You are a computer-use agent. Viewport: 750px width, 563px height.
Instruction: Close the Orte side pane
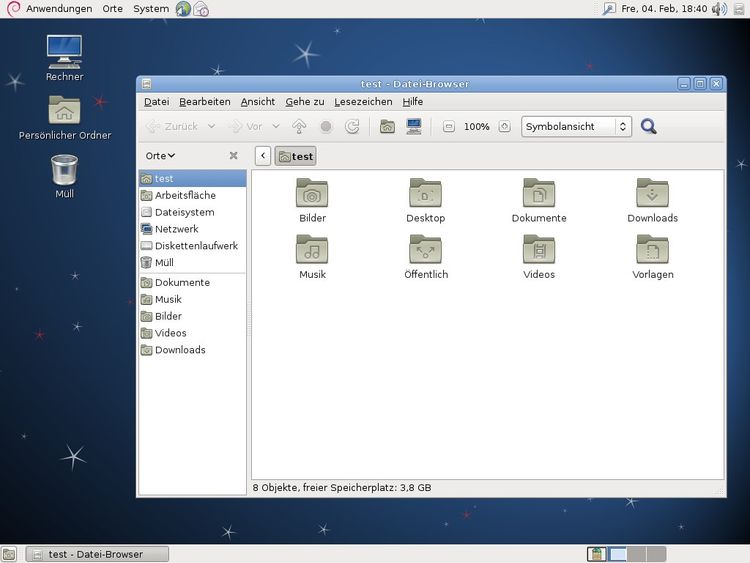tap(233, 156)
